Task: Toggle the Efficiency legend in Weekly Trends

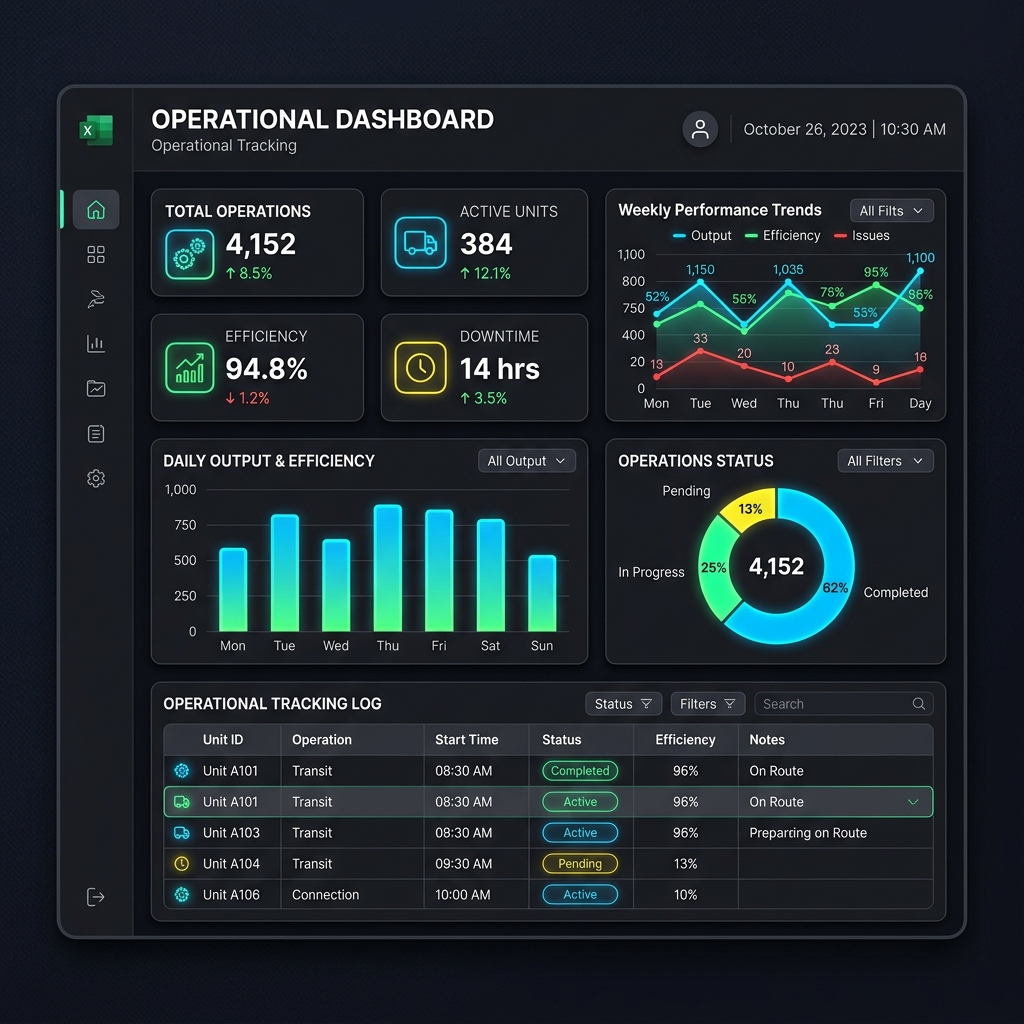Action: coord(782,236)
